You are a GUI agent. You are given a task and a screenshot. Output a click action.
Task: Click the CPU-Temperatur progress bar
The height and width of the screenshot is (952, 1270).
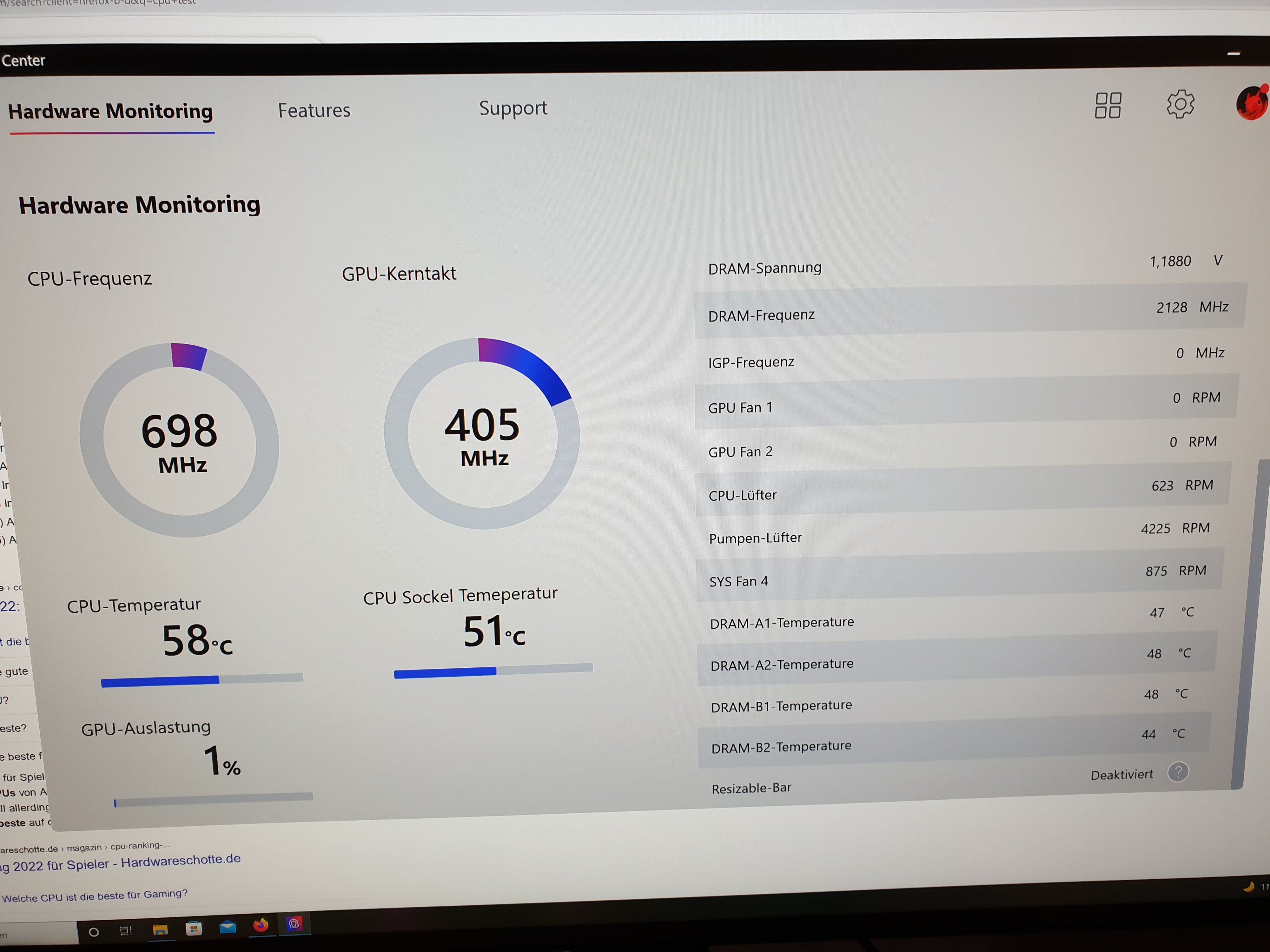coord(201,679)
